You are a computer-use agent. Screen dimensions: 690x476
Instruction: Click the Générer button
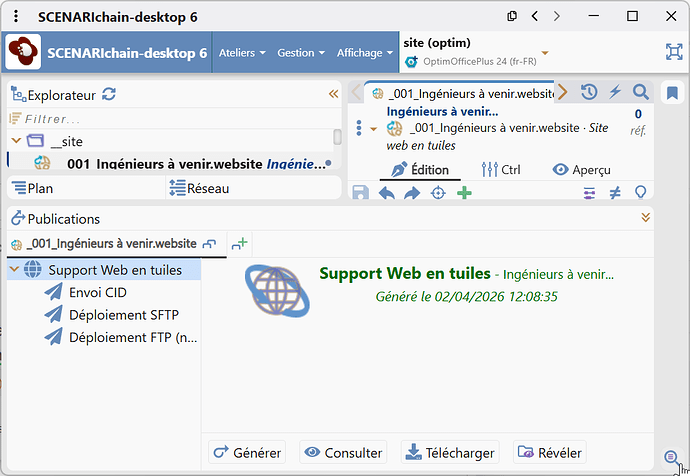[x=246, y=452]
